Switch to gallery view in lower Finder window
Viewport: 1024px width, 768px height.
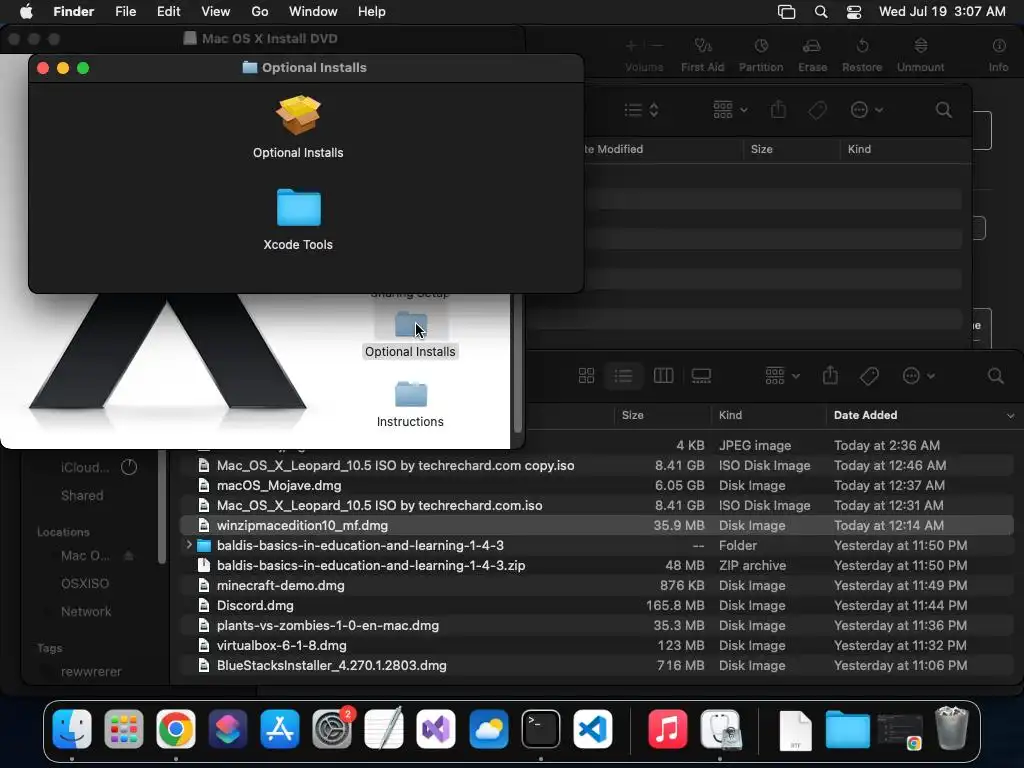[x=701, y=376]
